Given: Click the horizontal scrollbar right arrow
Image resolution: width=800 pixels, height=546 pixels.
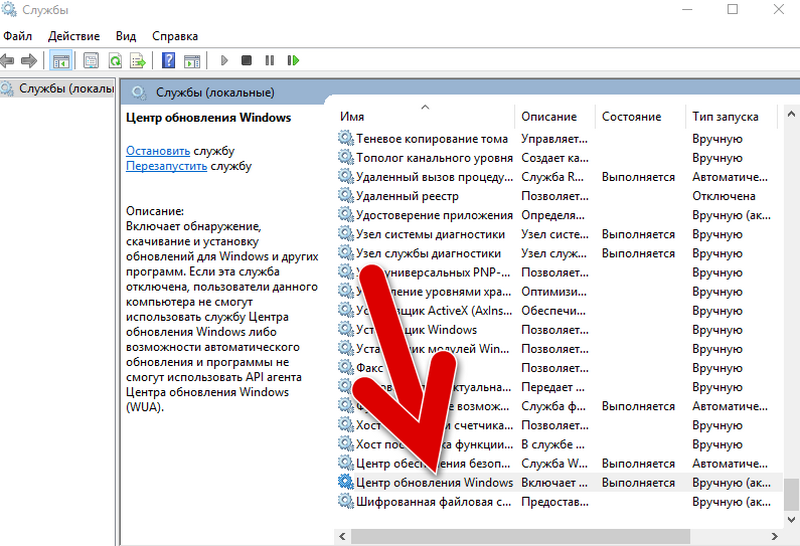Looking at the screenshot, I should pos(774,536).
